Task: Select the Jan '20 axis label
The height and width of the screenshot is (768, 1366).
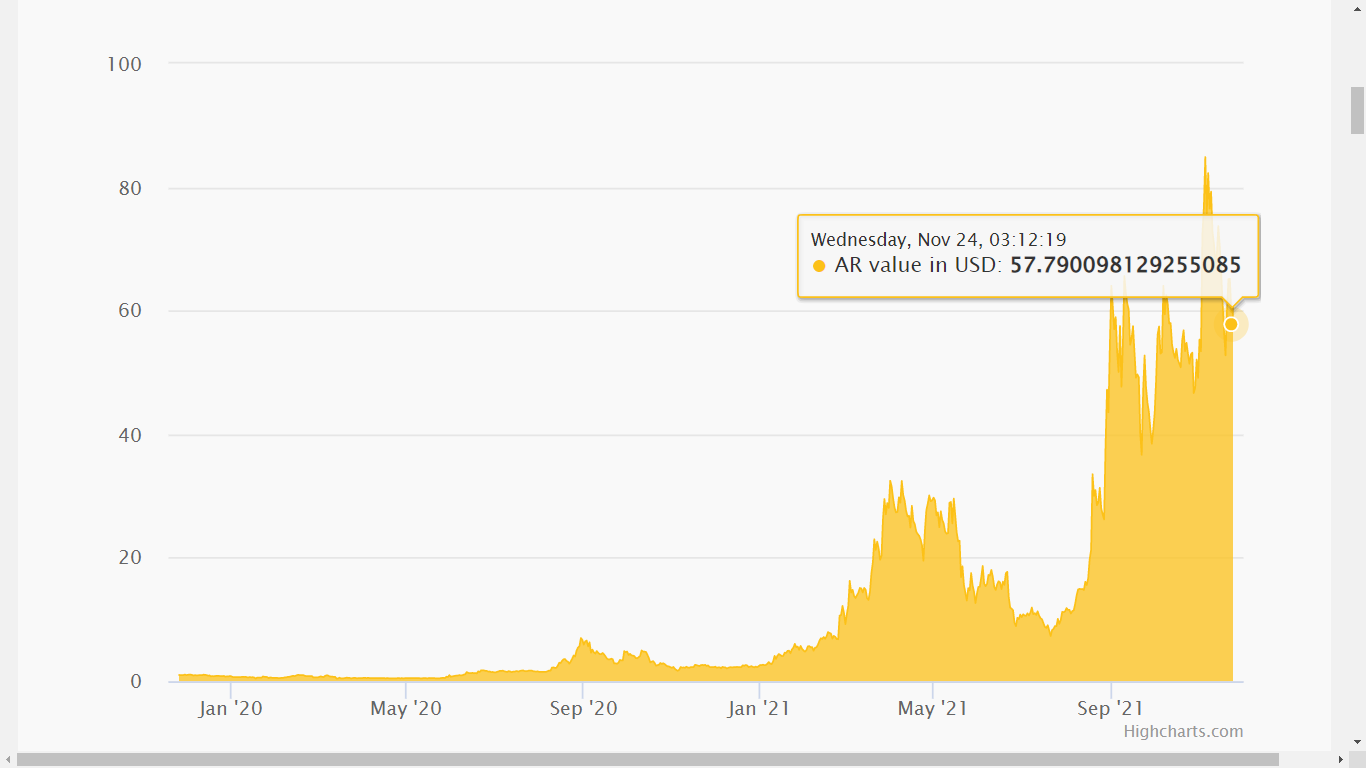Action: coord(230,707)
